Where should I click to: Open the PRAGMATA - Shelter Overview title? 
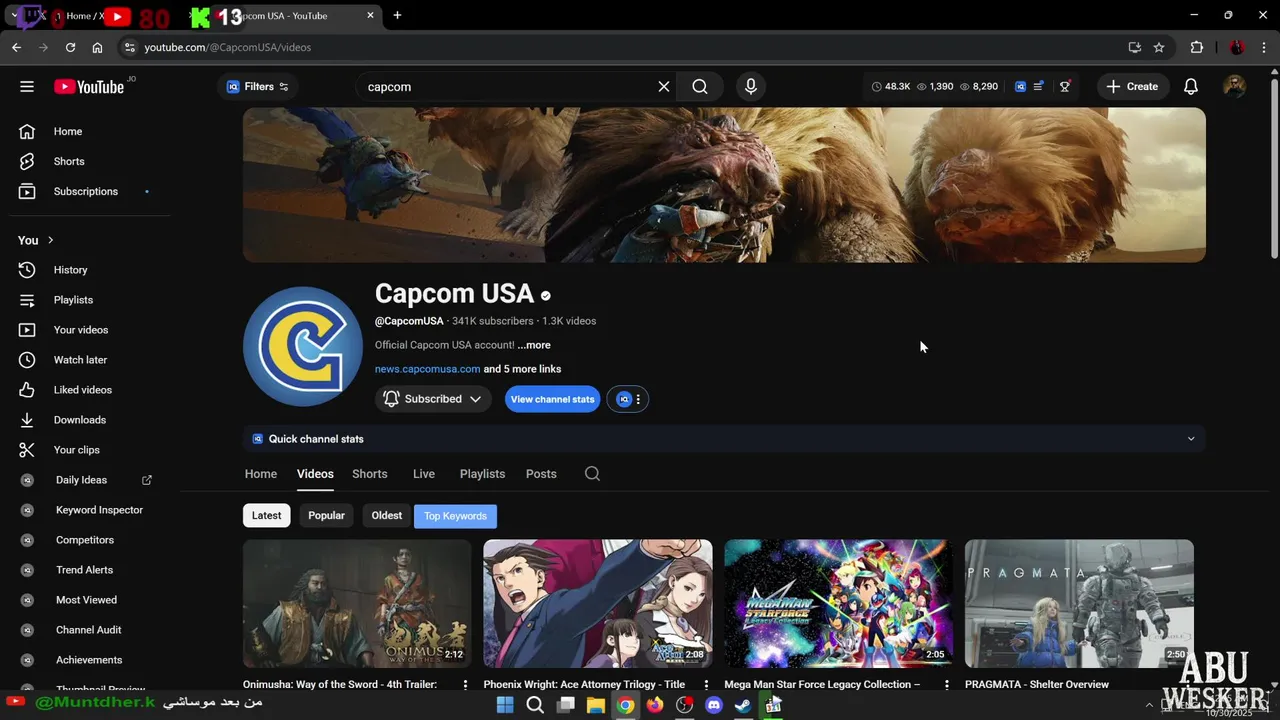point(1037,685)
